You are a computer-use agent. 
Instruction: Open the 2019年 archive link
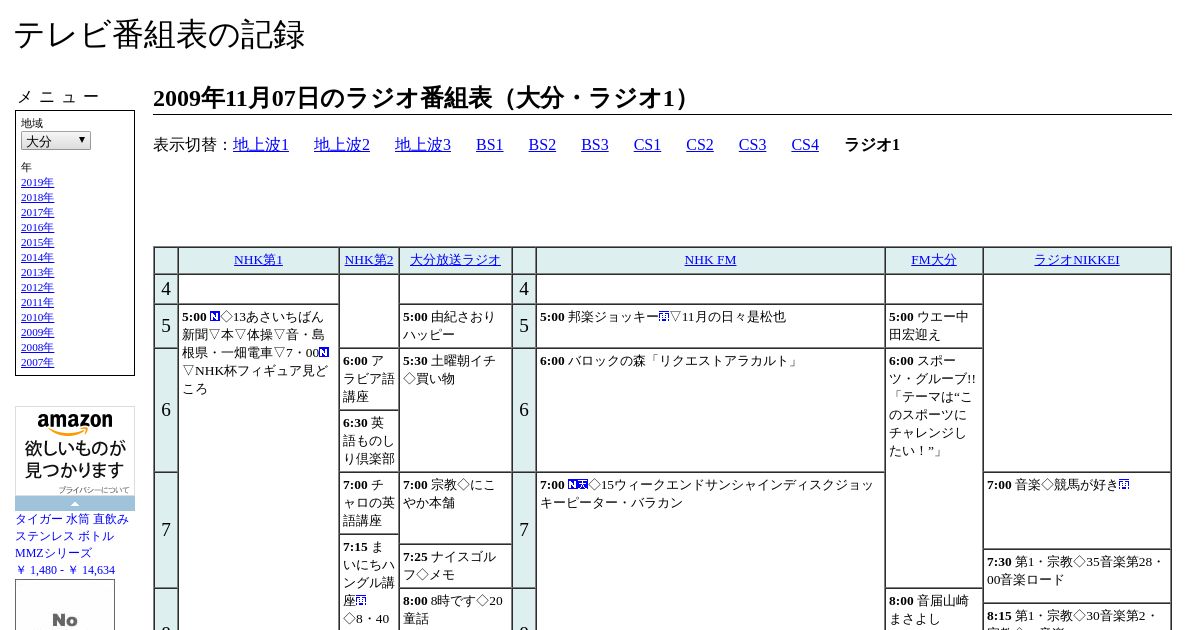click(37, 182)
